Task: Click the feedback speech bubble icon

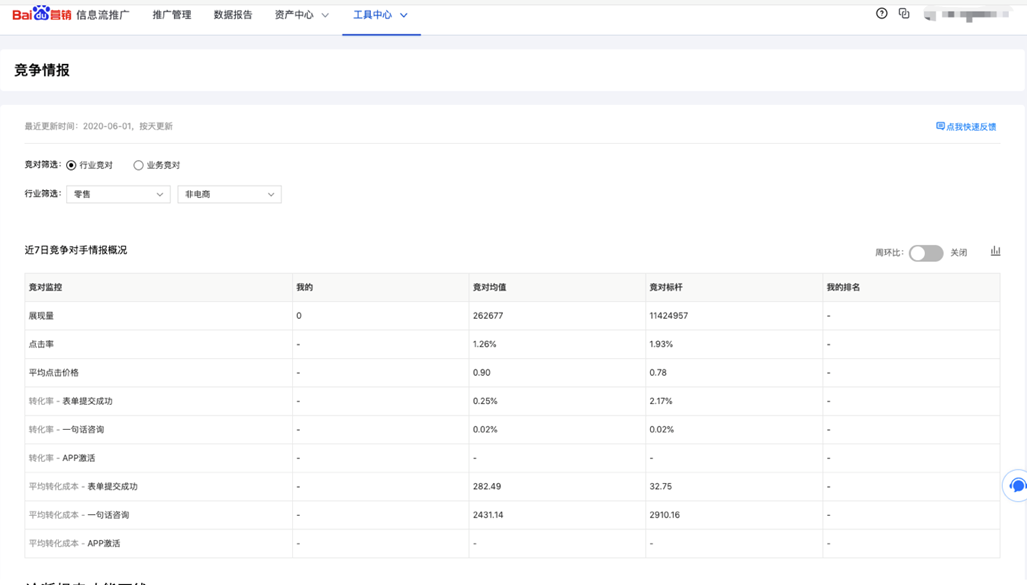Action: coord(940,127)
